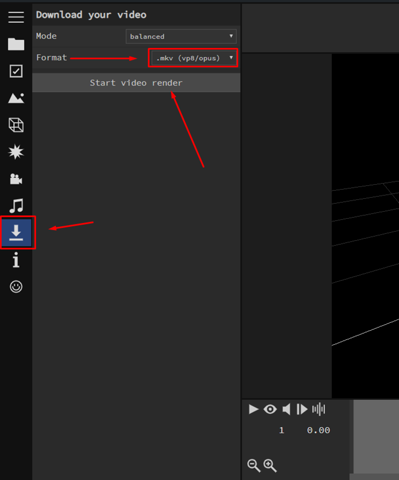Open the starburst effects icon

[x=16, y=152]
